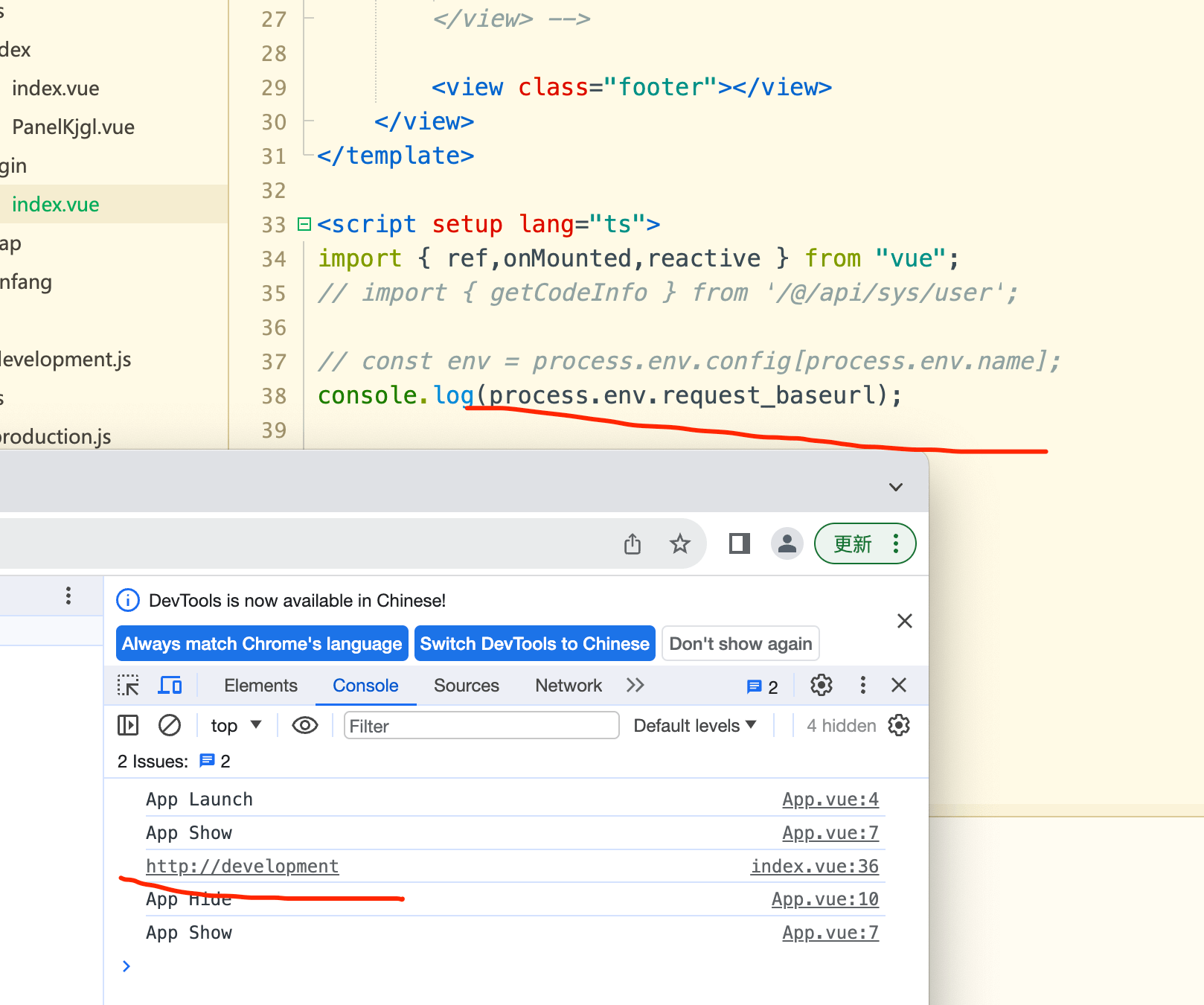Image resolution: width=1204 pixels, height=1005 pixels.
Task: Show more DevTools tabs chevron
Action: pos(635,685)
